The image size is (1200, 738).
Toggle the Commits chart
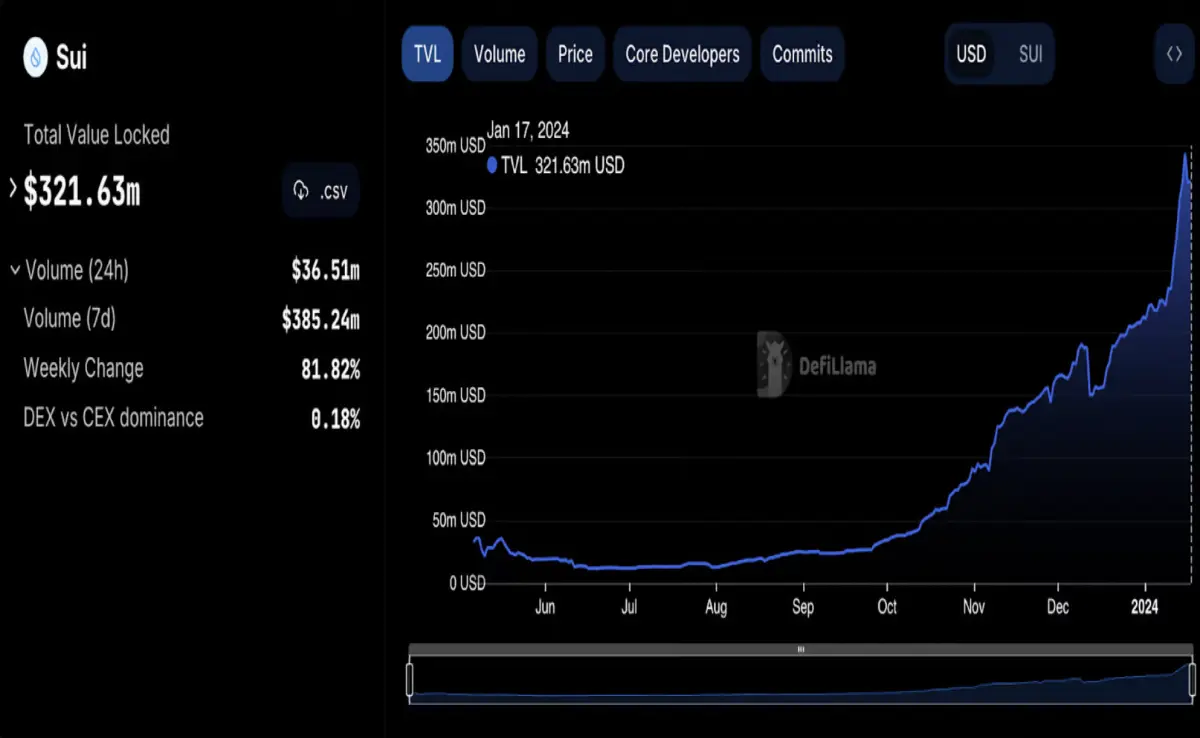pyautogui.click(x=802, y=54)
